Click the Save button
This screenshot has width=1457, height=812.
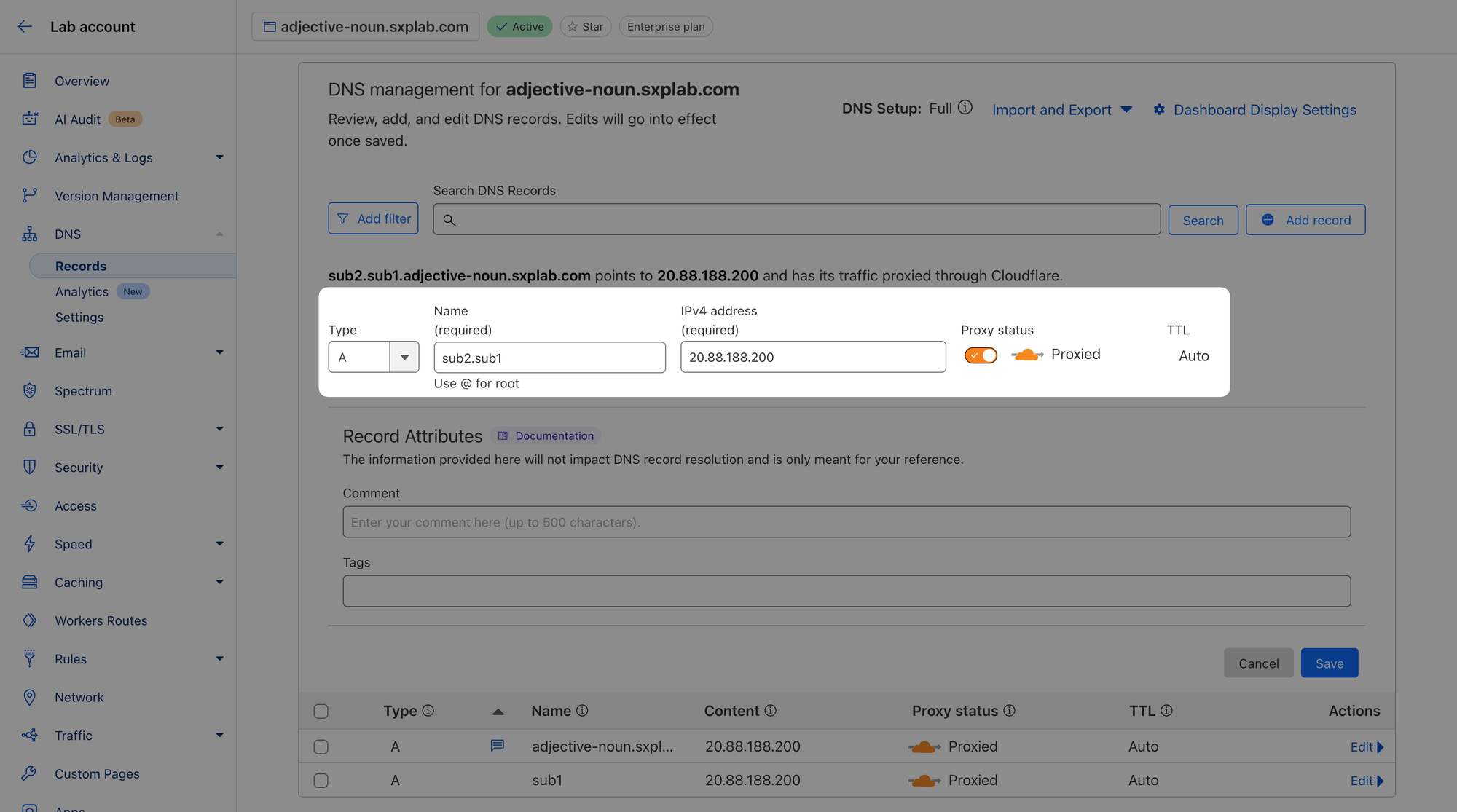tap(1330, 663)
